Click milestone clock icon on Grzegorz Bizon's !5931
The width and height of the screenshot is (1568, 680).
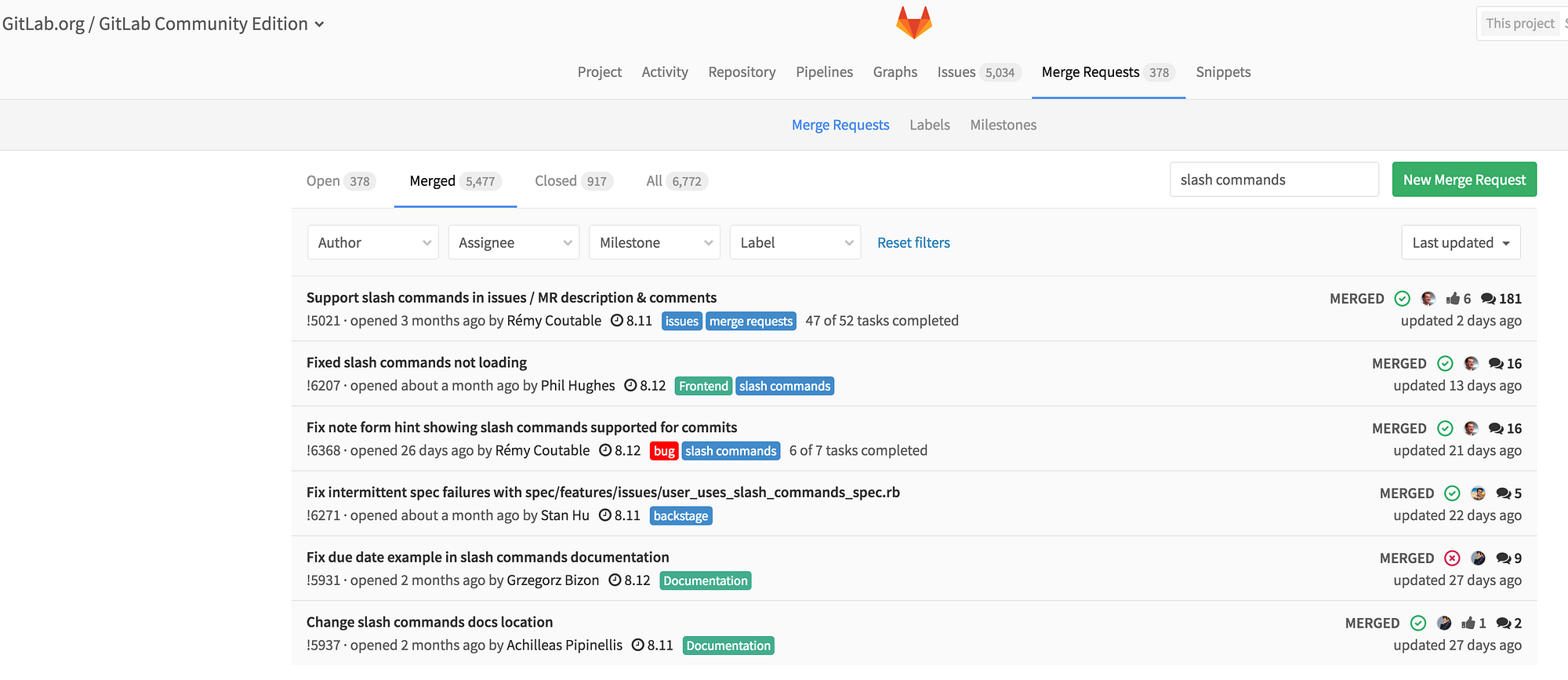pyautogui.click(x=615, y=580)
